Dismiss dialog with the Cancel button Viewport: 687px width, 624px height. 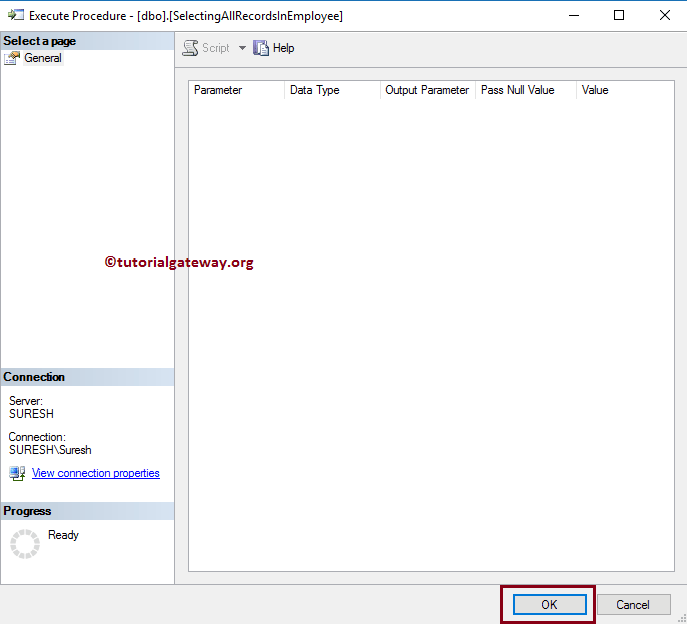click(x=633, y=605)
